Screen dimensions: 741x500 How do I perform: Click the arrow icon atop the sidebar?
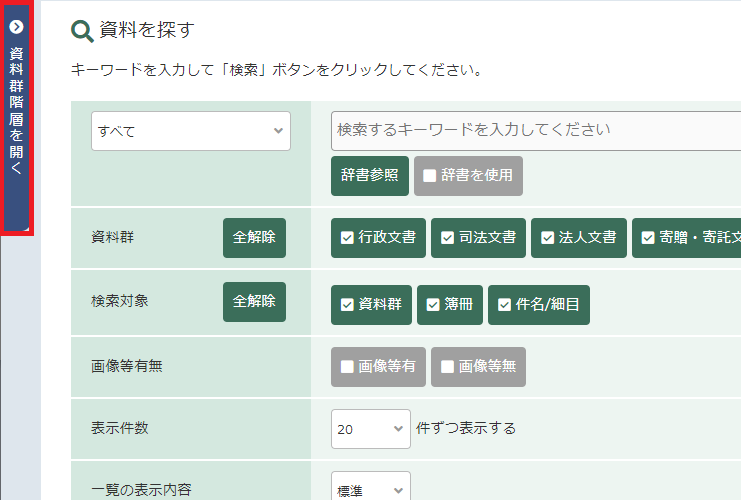click(x=16, y=27)
